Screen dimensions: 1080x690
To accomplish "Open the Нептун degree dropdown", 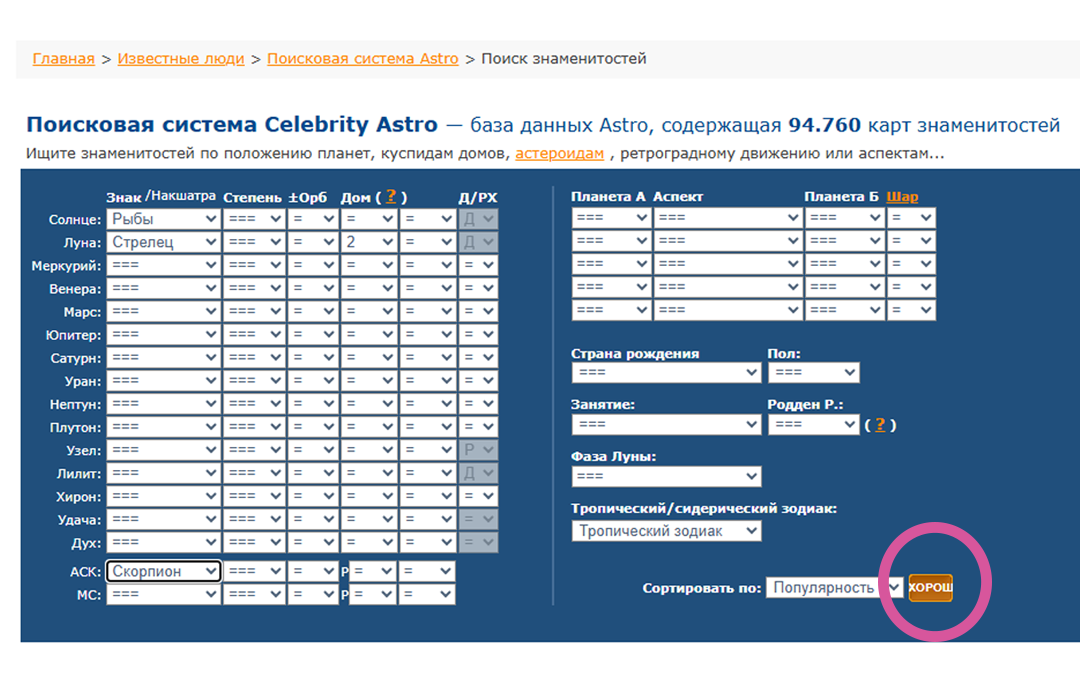I will click(x=253, y=404).
